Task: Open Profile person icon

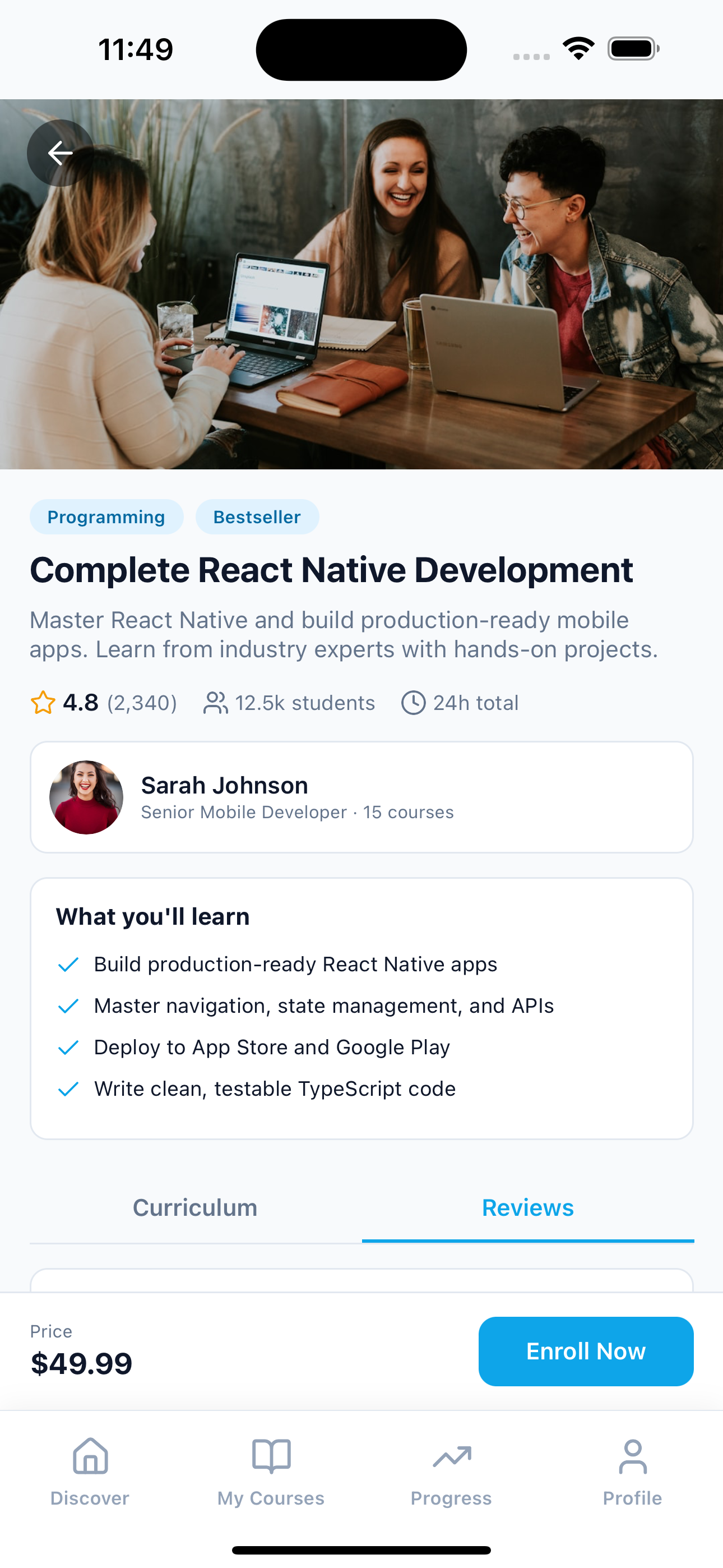Action: click(632, 1456)
